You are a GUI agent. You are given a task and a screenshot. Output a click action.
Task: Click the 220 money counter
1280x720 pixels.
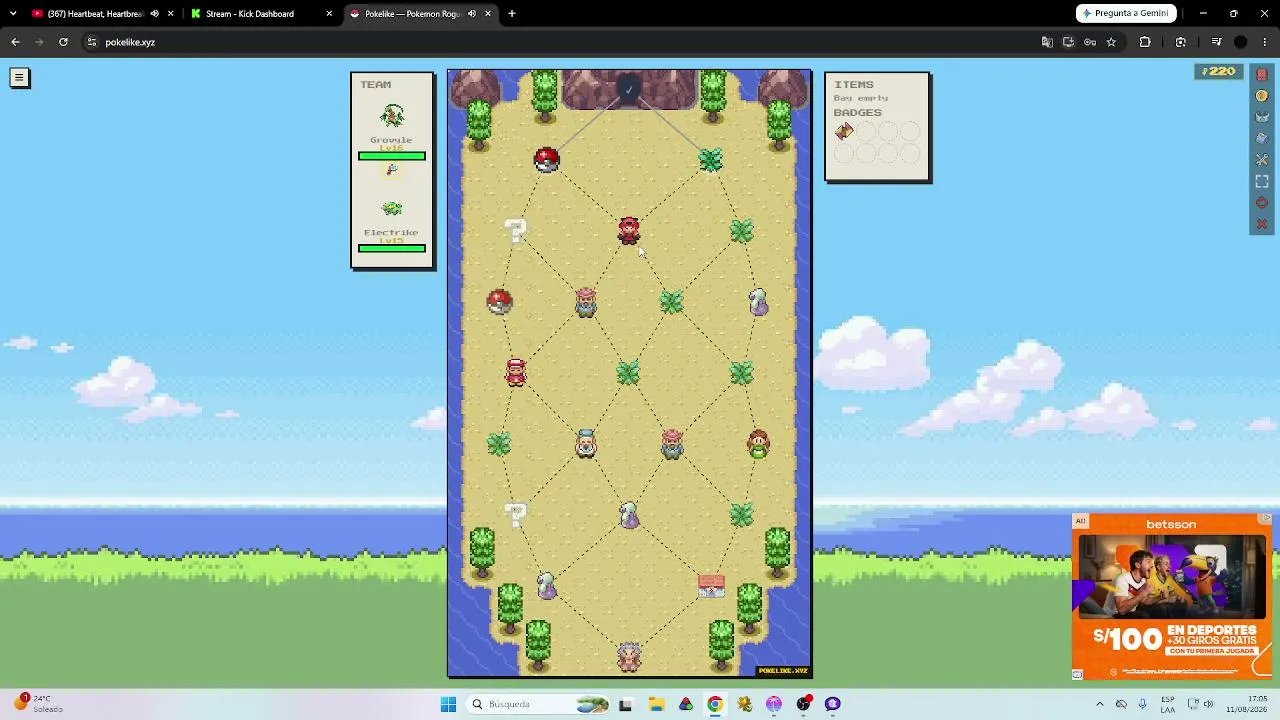pyautogui.click(x=1218, y=72)
